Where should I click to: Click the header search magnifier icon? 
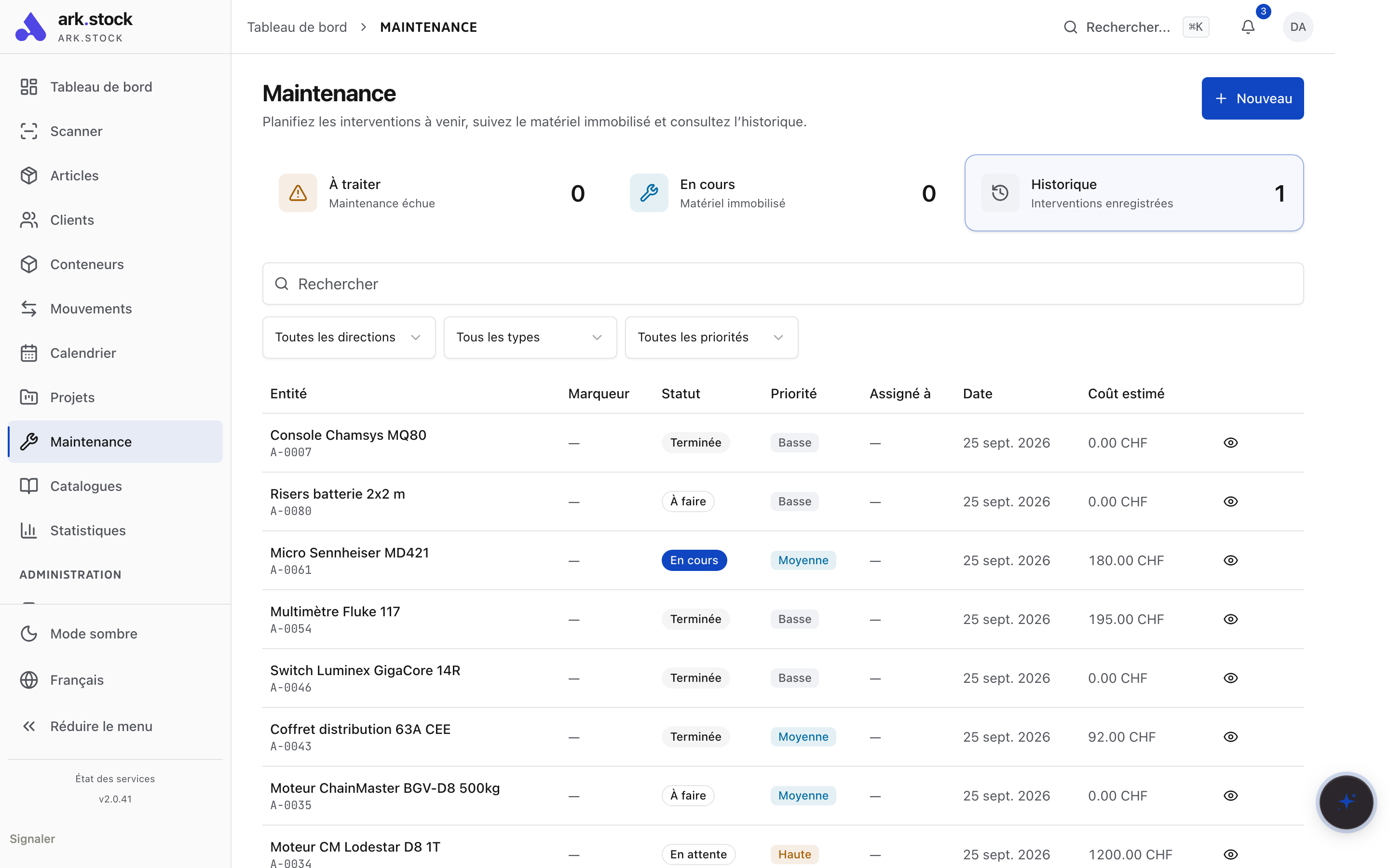[1070, 27]
